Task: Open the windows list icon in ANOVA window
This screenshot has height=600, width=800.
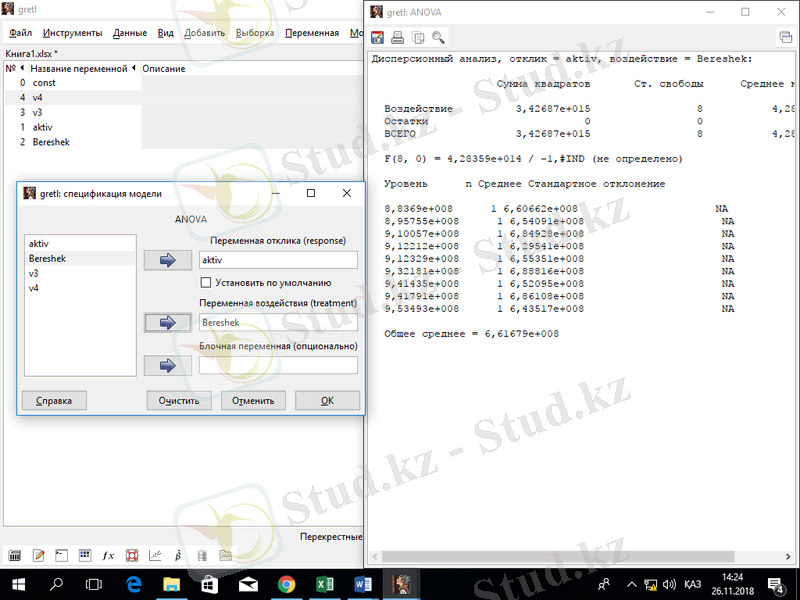Action: coord(786,37)
